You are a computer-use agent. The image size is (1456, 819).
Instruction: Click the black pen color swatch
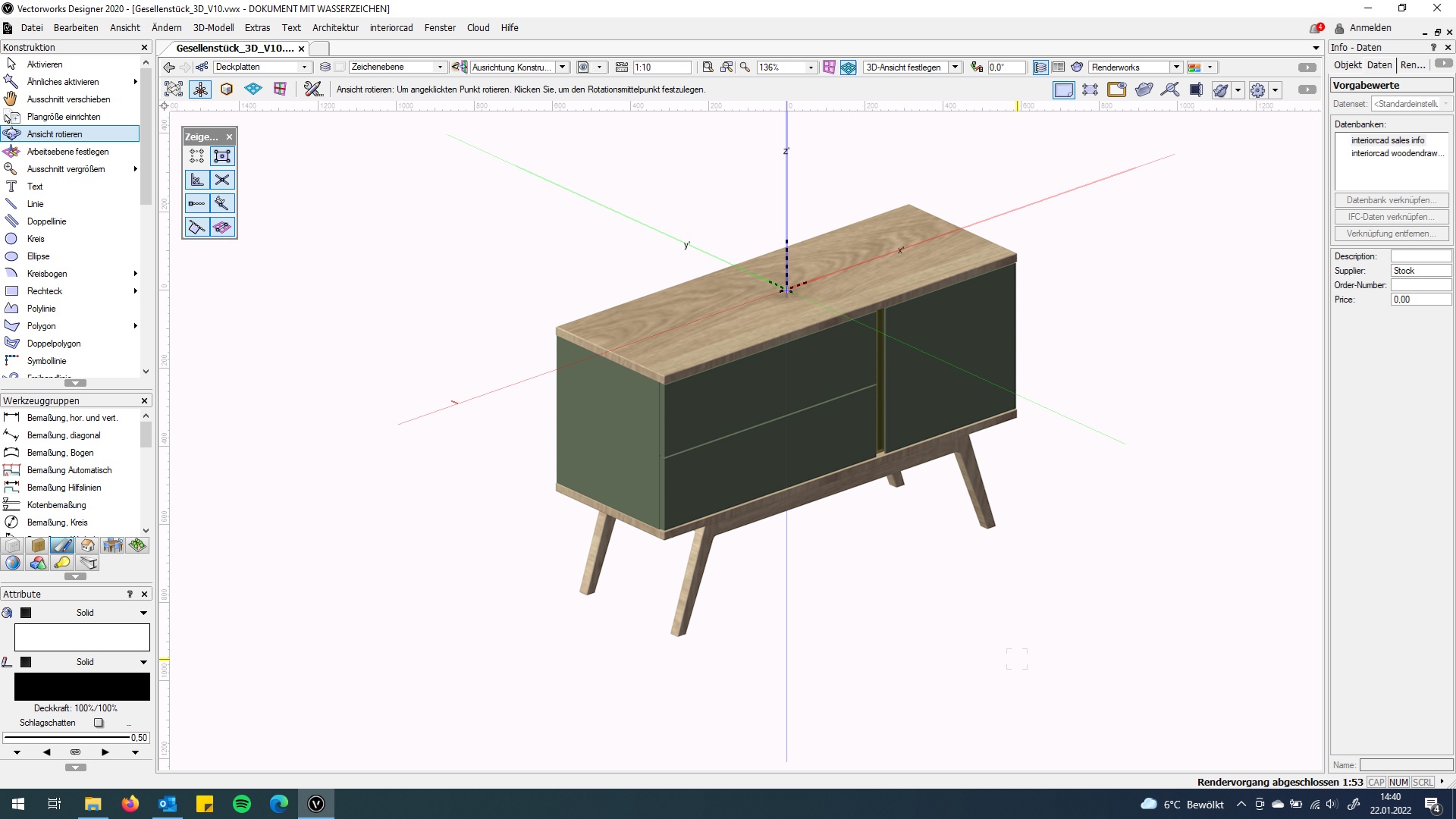click(x=82, y=687)
